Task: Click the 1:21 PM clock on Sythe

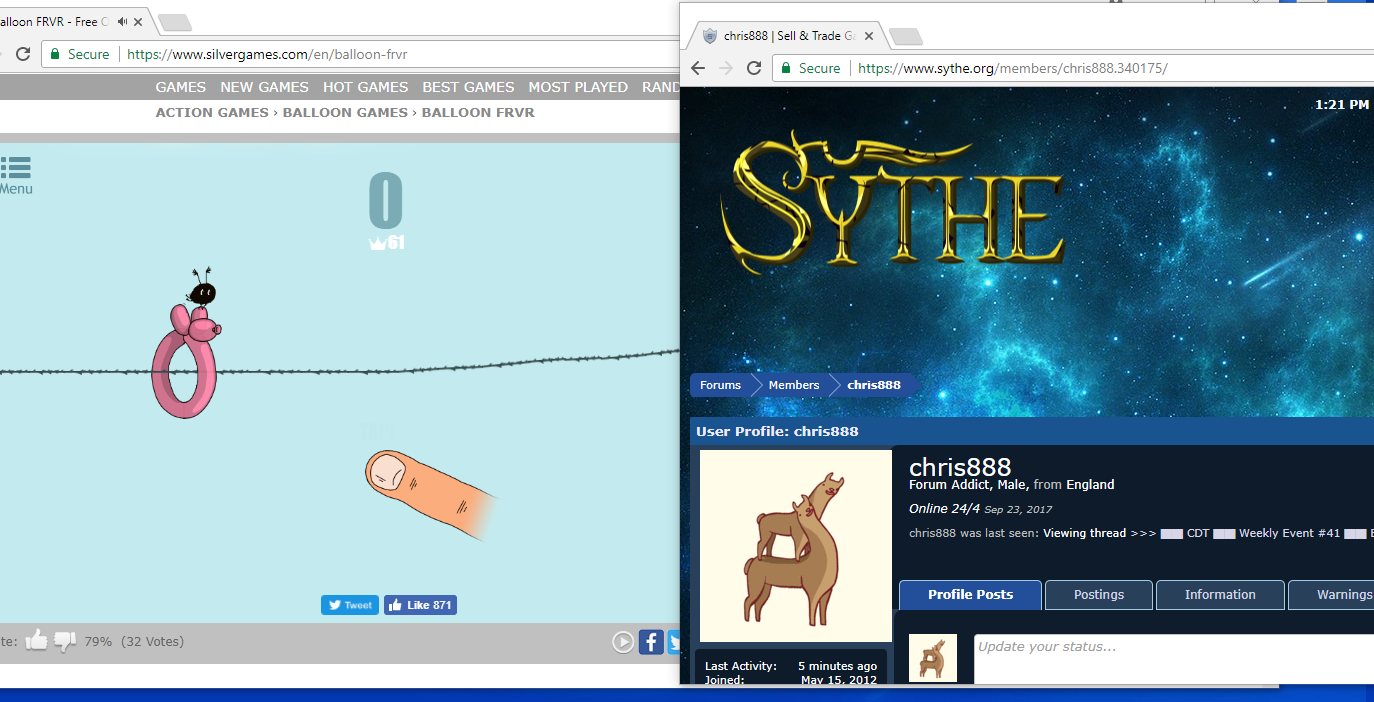Action: (x=1342, y=104)
